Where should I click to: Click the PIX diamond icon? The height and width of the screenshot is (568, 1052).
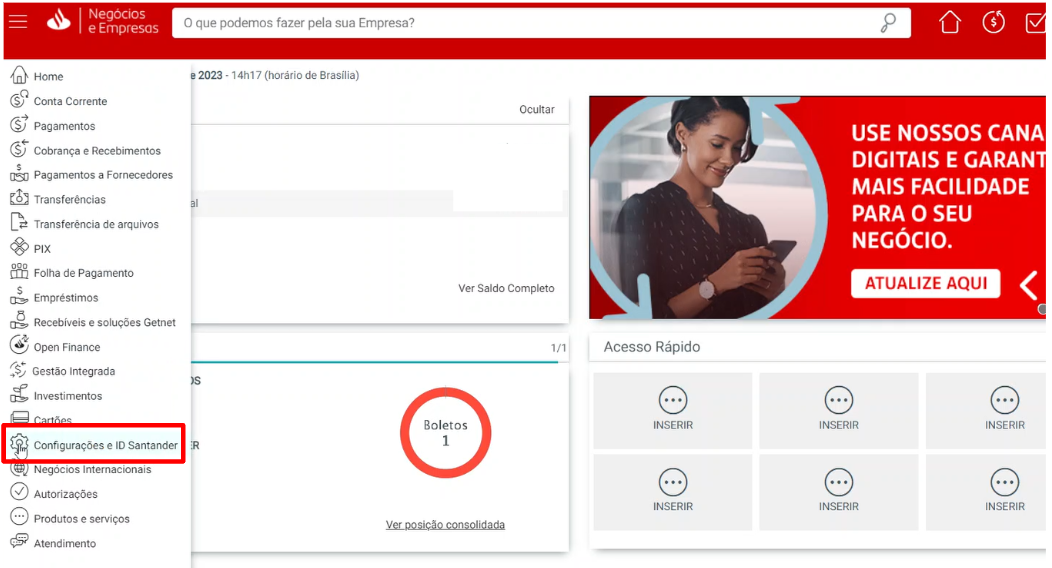click(19, 247)
